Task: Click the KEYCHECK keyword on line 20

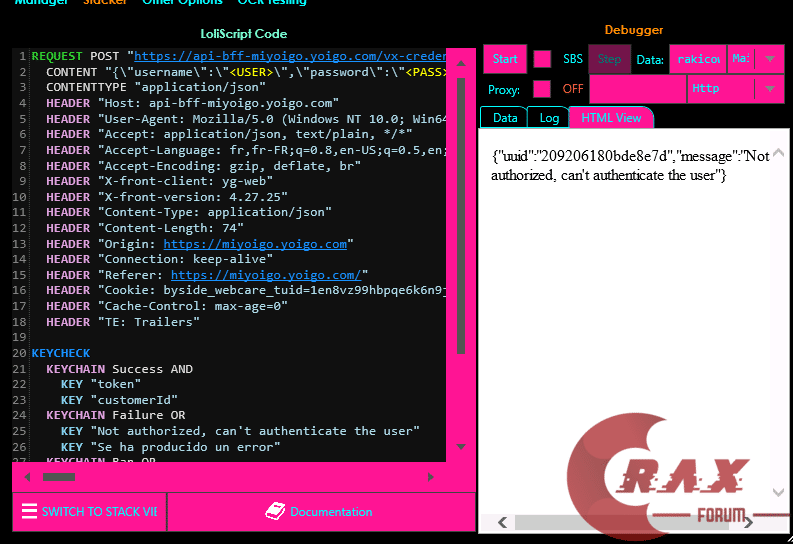Action: [61, 353]
